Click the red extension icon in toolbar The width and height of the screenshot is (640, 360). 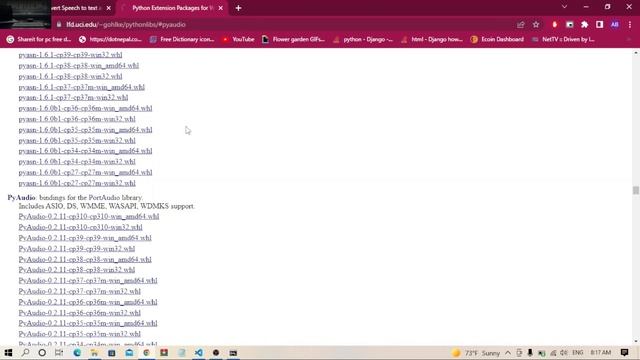(x=554, y=25)
